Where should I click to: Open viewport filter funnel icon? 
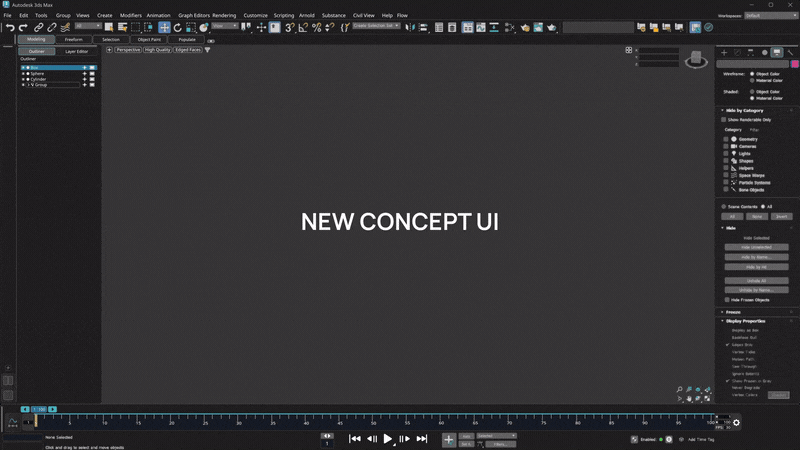(208, 50)
